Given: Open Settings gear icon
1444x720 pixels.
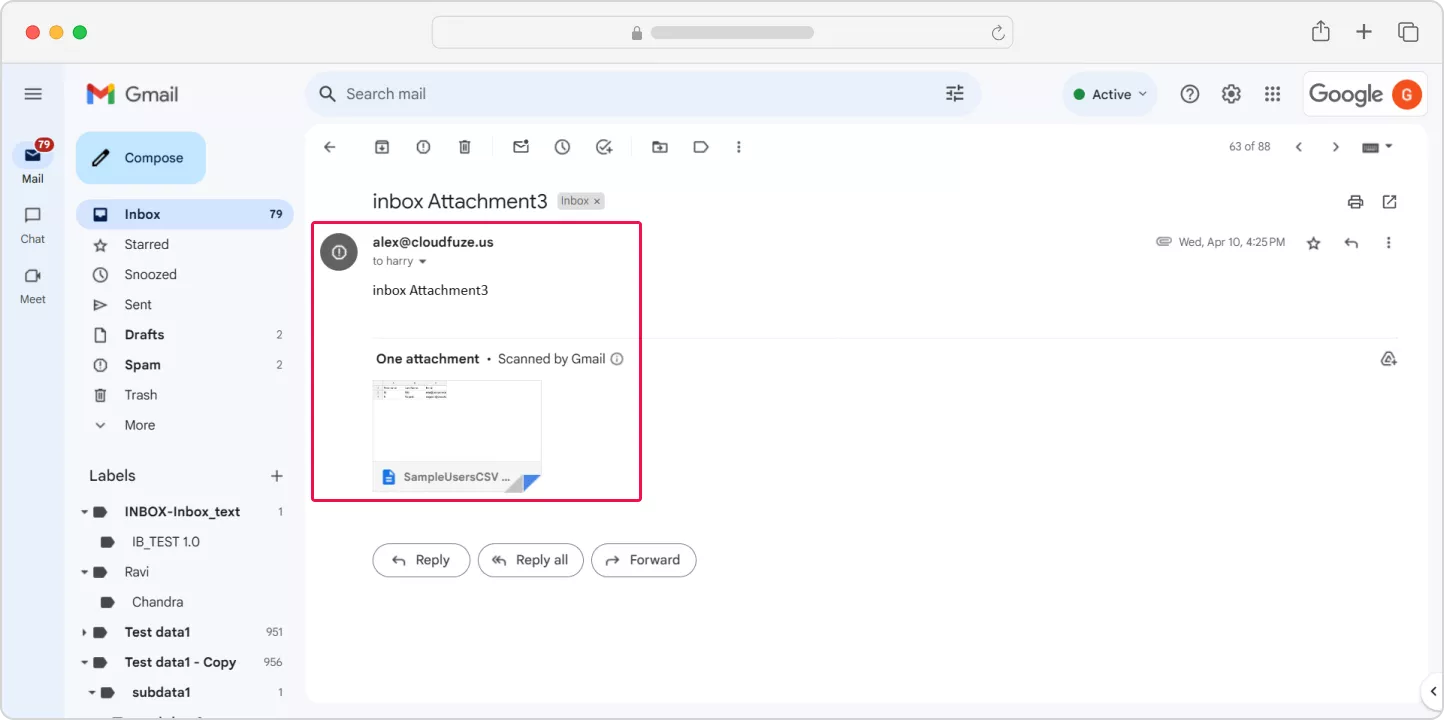Looking at the screenshot, I should pos(1231,94).
